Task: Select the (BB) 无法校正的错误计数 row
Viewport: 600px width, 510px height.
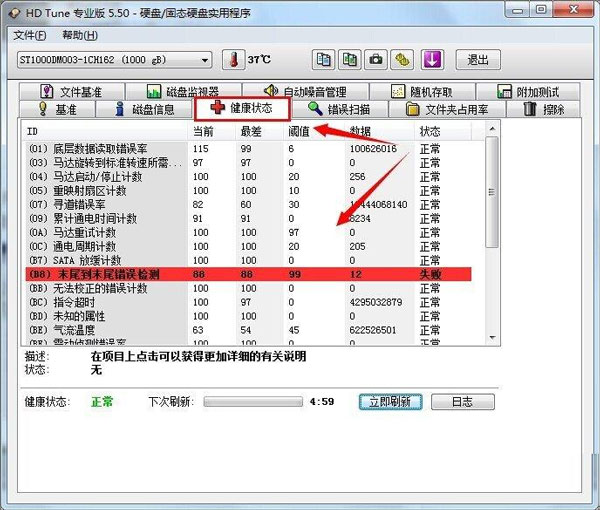Action: click(x=249, y=288)
